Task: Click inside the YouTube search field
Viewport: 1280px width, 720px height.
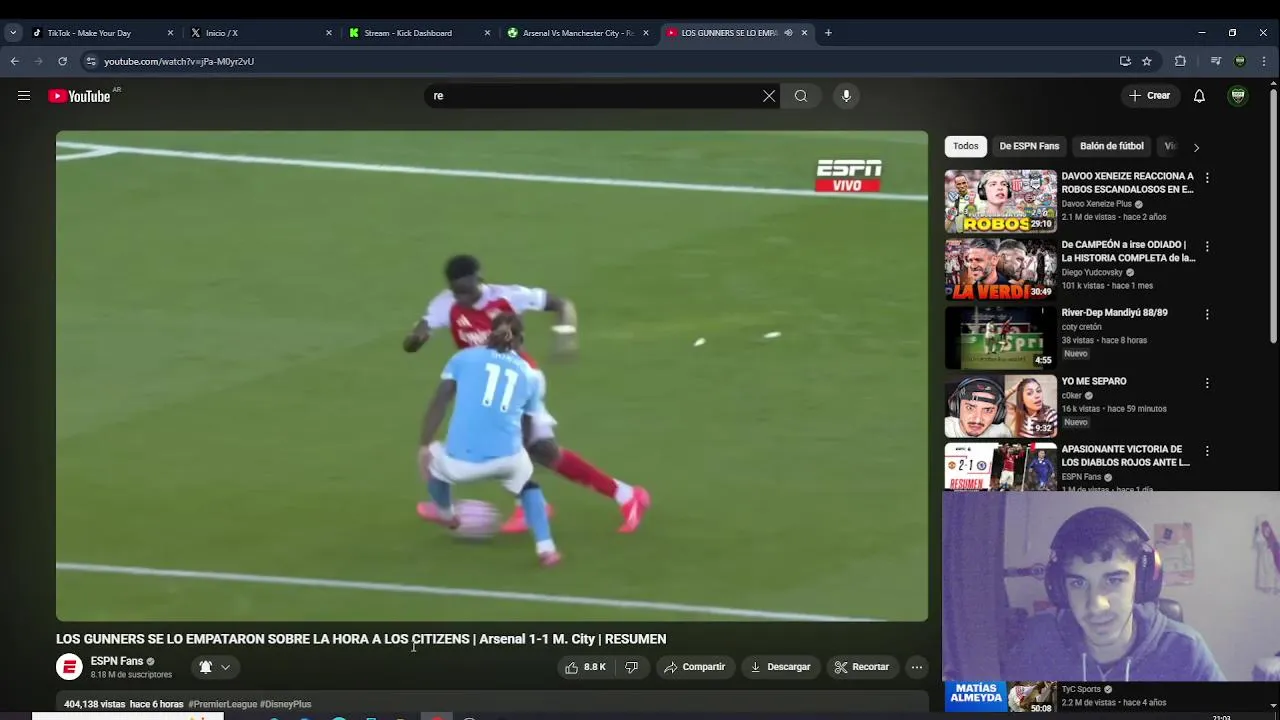Action: pos(595,96)
